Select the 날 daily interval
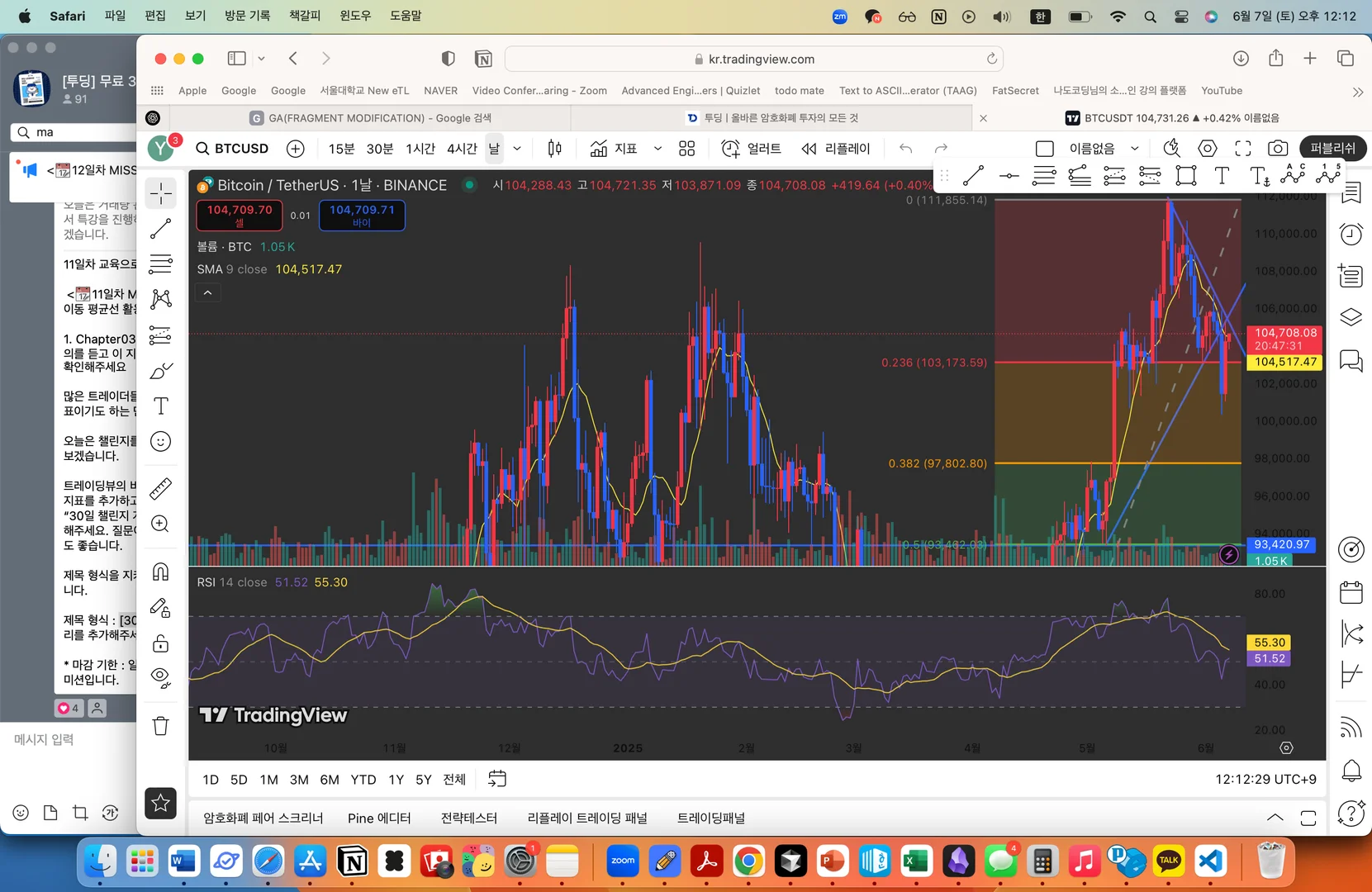The width and height of the screenshot is (1372, 892). (x=494, y=149)
